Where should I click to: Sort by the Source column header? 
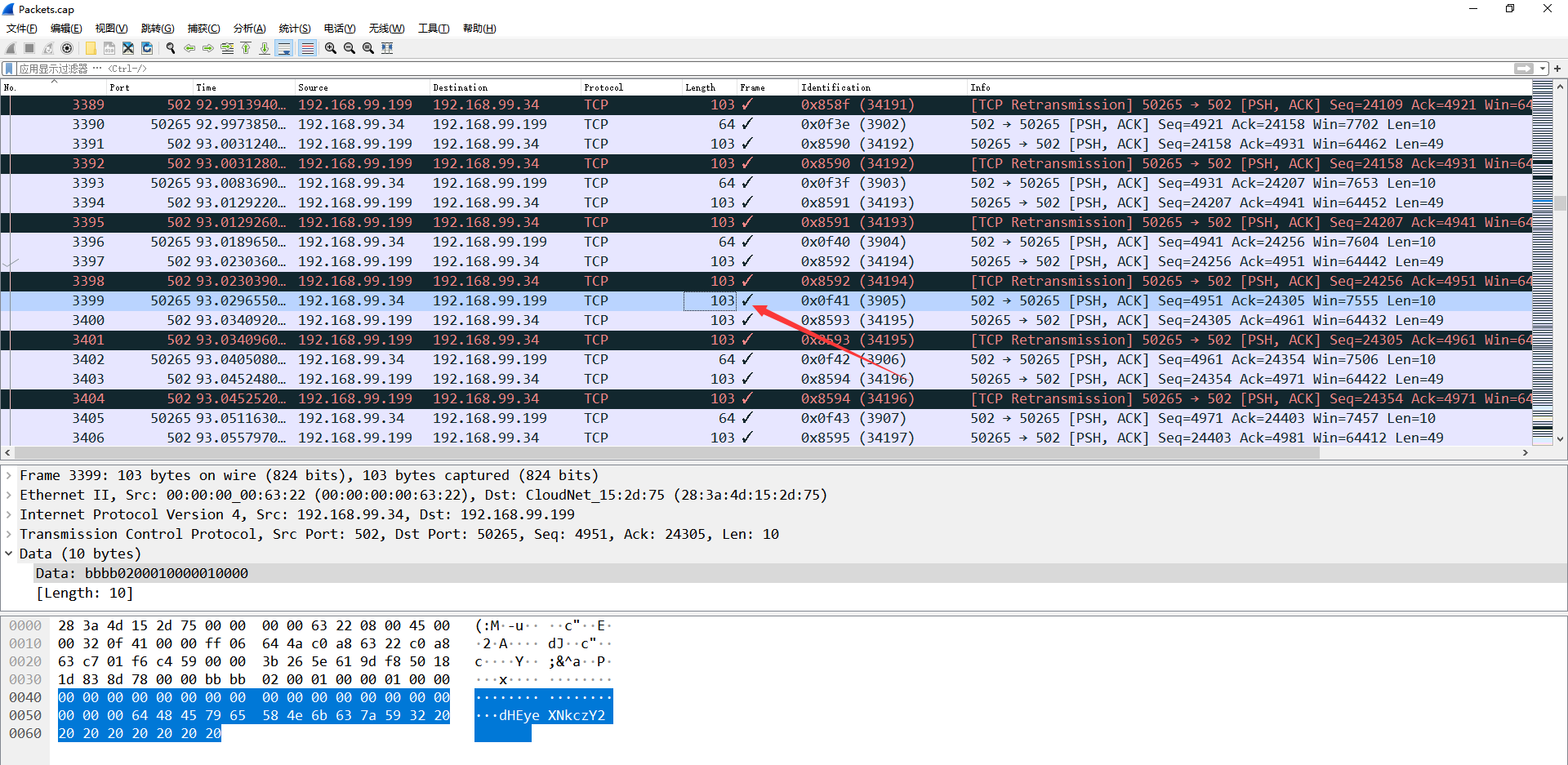[363, 87]
